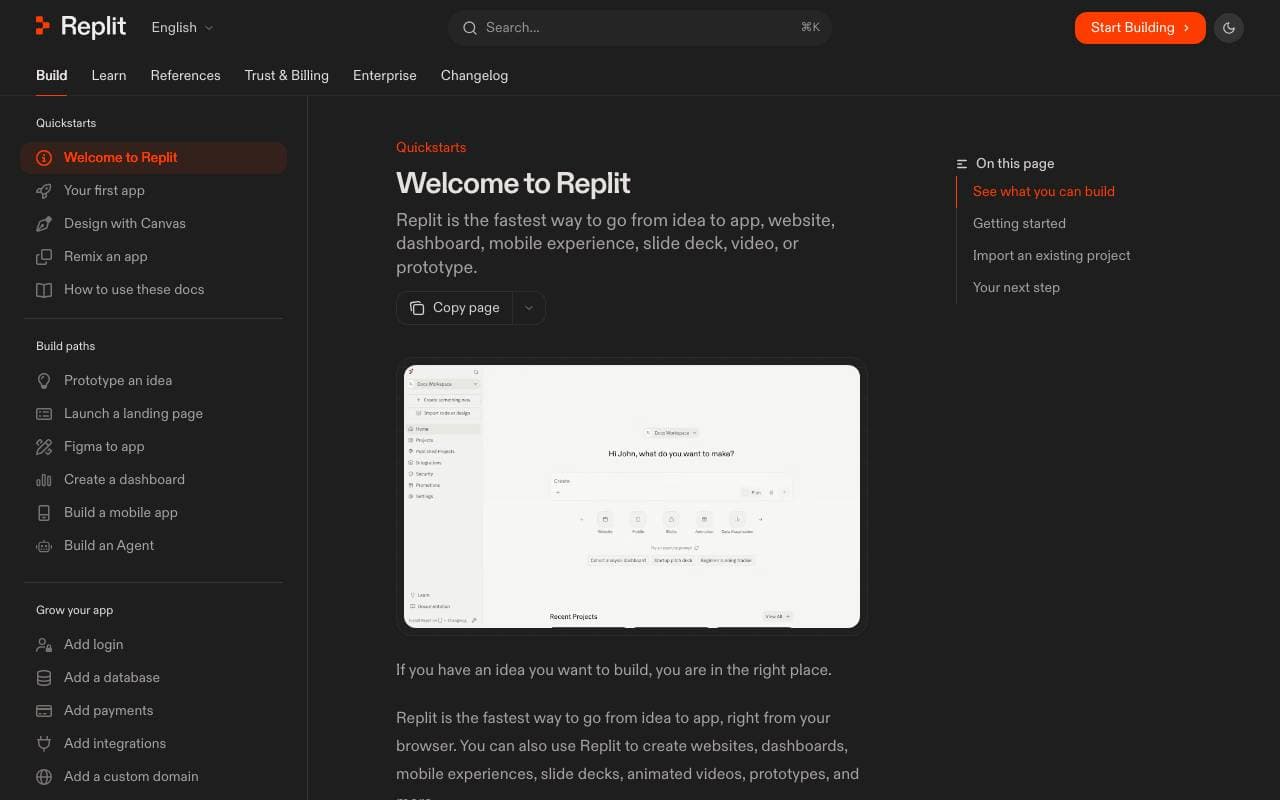Open Welcome to Replit sidebar page
This screenshot has height=800, width=1280.
154,158
